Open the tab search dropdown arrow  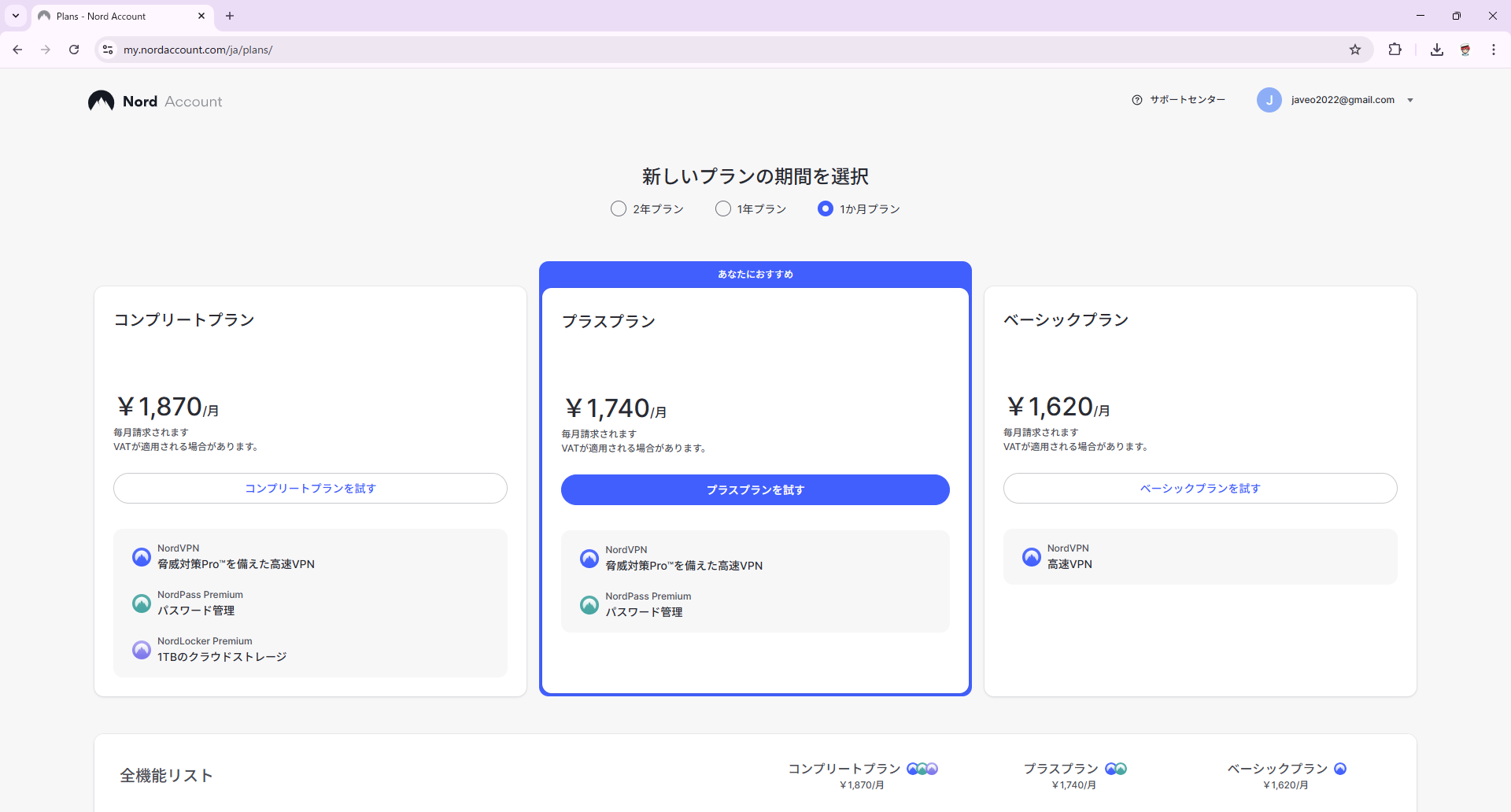pyautogui.click(x=16, y=16)
